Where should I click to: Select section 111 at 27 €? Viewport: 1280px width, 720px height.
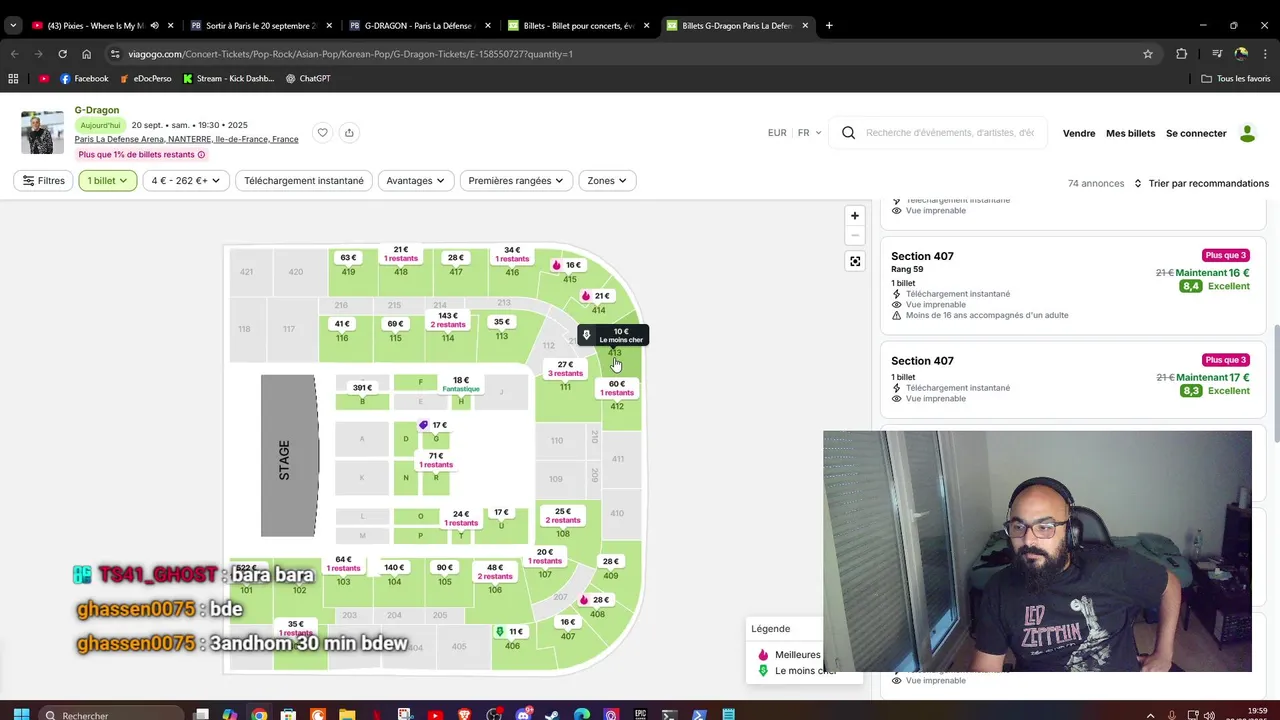565,369
